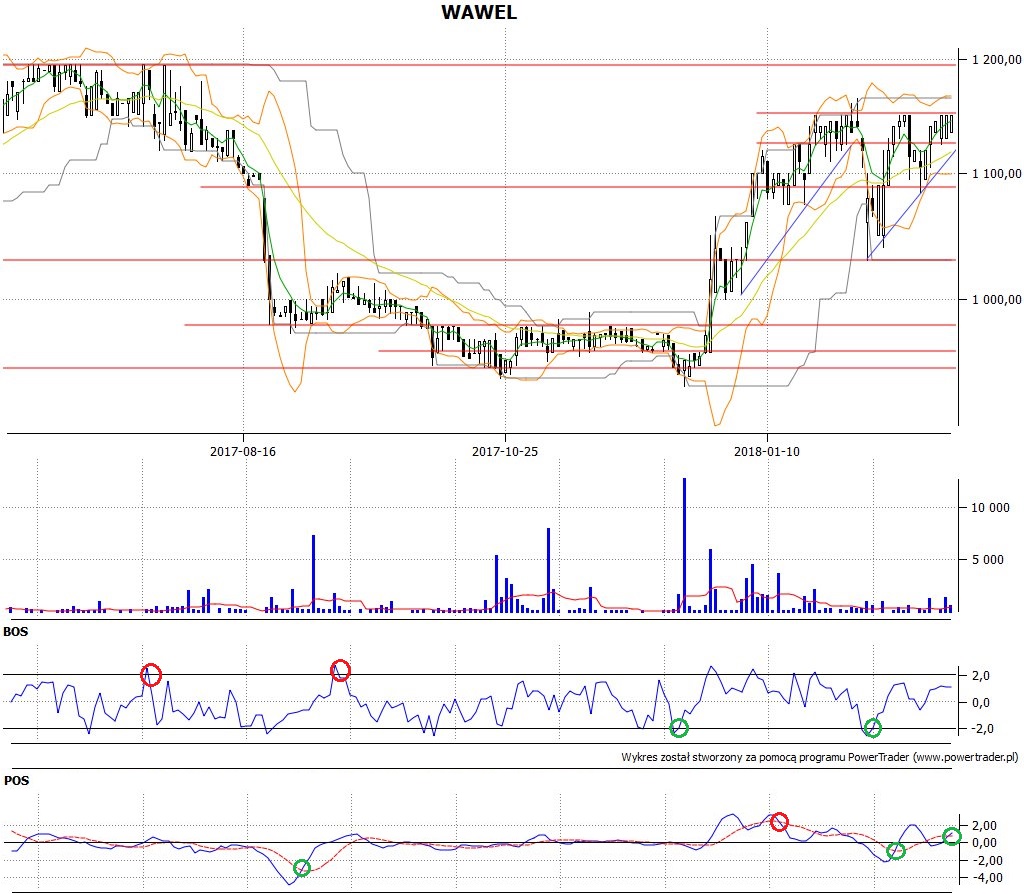
Task: Click the red circle on POS indicator
Action: (x=779, y=822)
